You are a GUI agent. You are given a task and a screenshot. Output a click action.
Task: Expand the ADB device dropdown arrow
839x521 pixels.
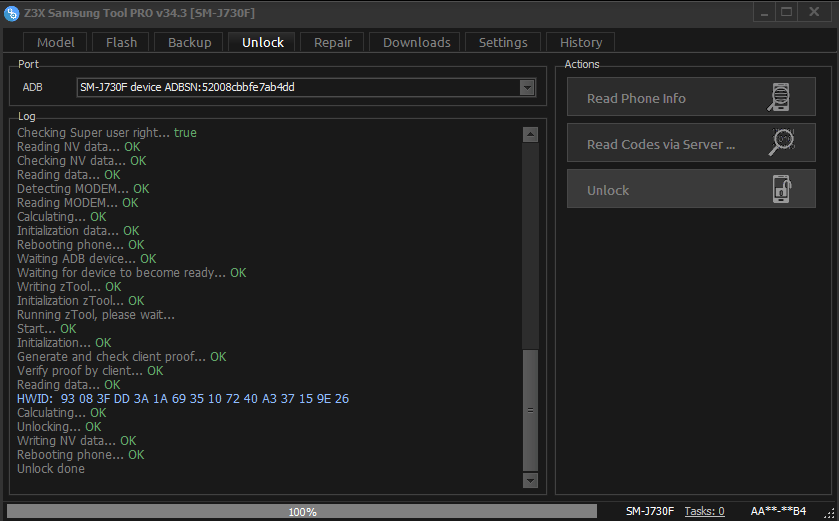527,87
